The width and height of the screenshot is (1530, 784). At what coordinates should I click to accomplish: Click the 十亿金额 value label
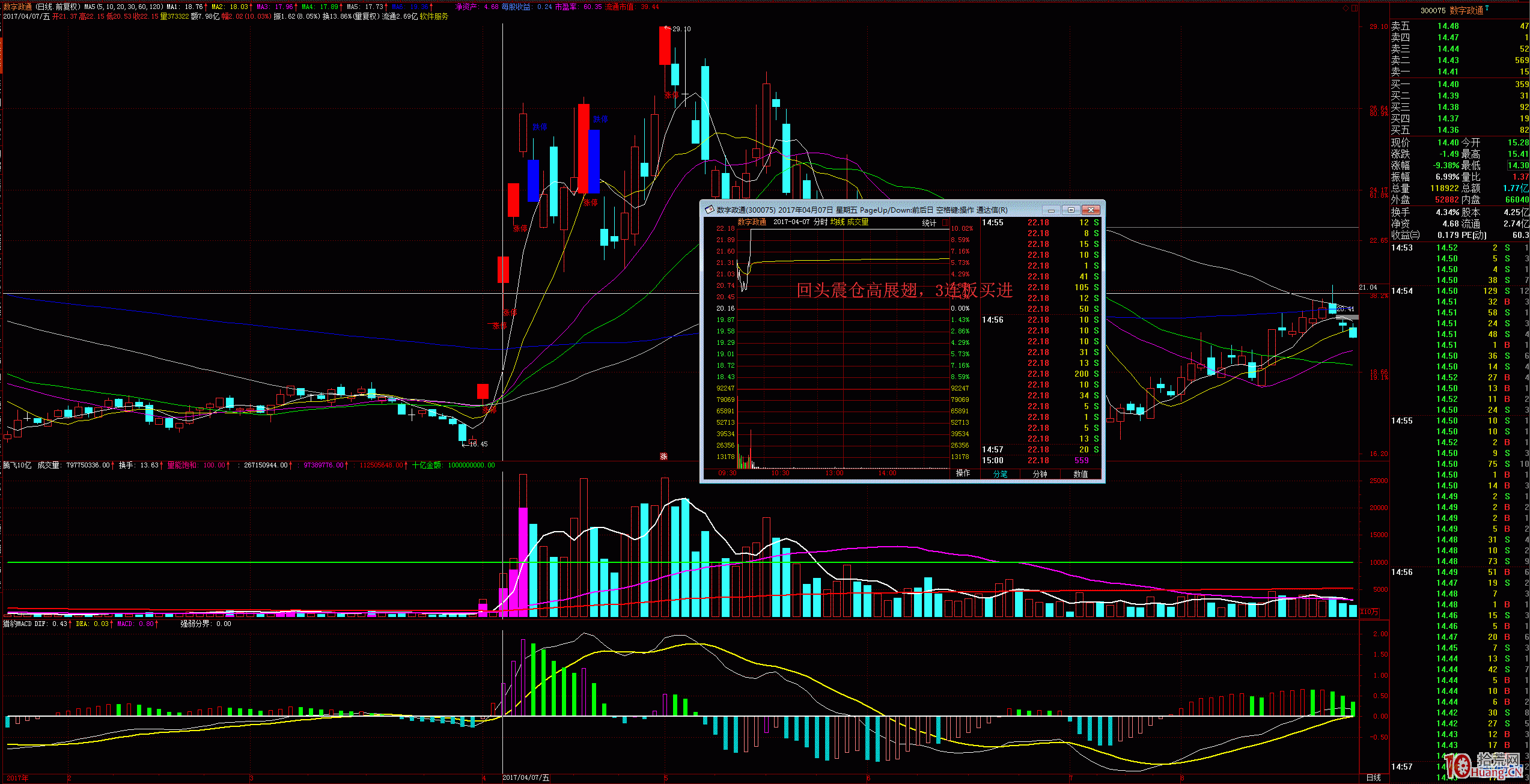click(454, 465)
